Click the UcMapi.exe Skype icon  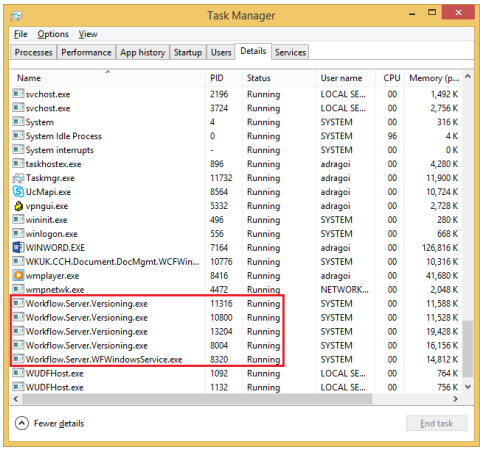click(x=18, y=192)
